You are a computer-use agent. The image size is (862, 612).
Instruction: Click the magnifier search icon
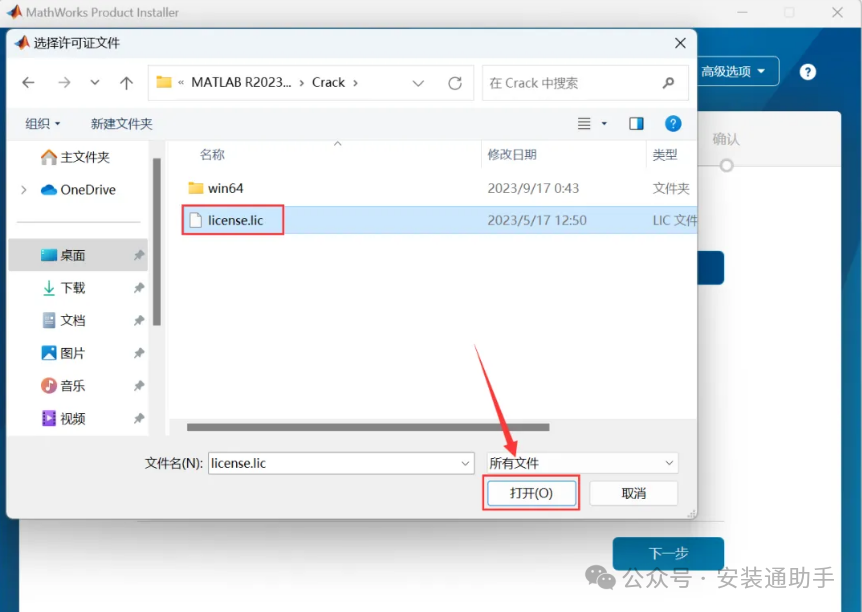668,83
